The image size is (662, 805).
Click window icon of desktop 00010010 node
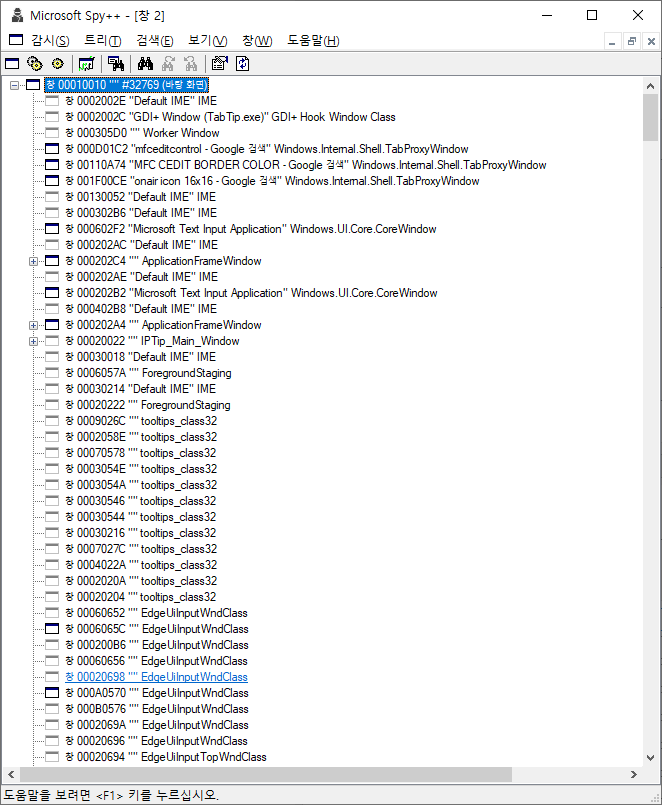tap(33, 85)
